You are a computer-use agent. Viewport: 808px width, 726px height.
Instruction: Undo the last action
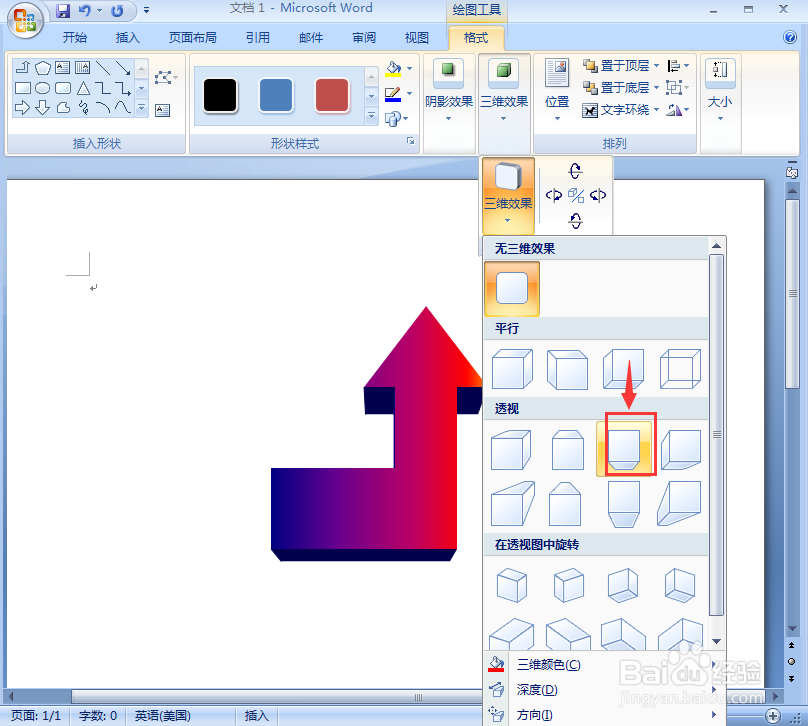click(85, 10)
